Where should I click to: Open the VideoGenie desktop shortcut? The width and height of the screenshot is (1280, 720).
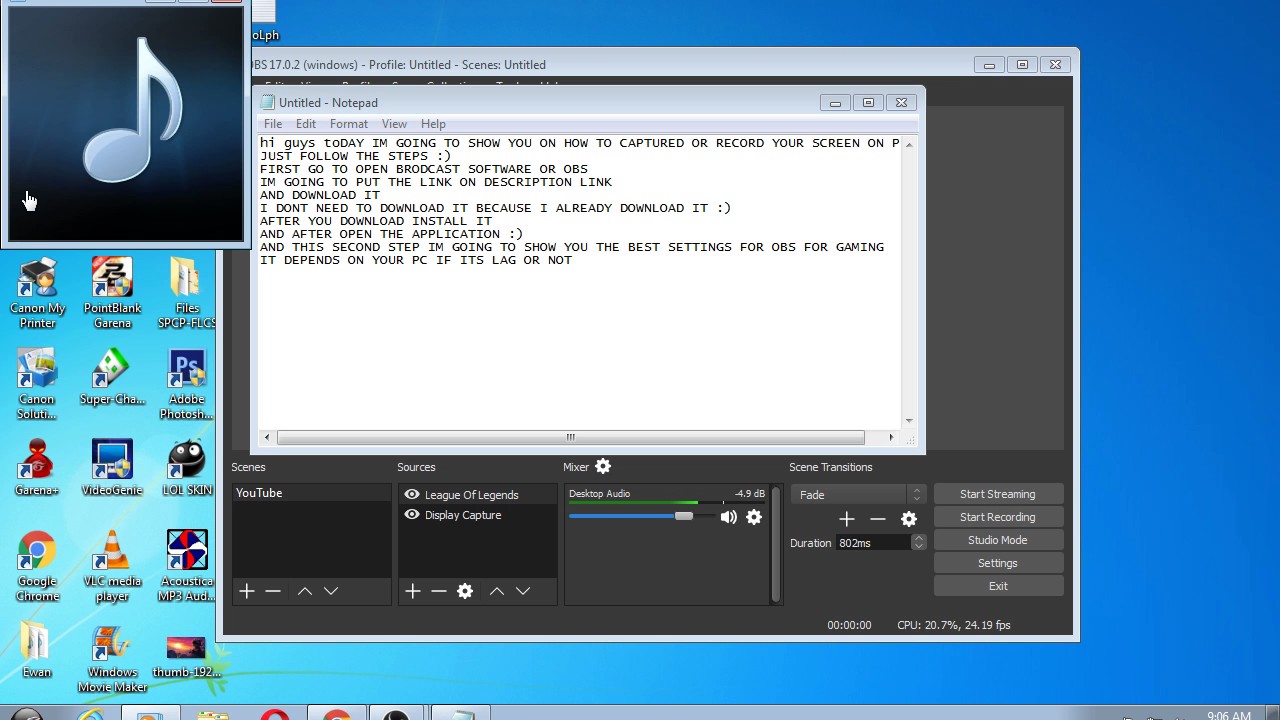pyautogui.click(x=112, y=468)
